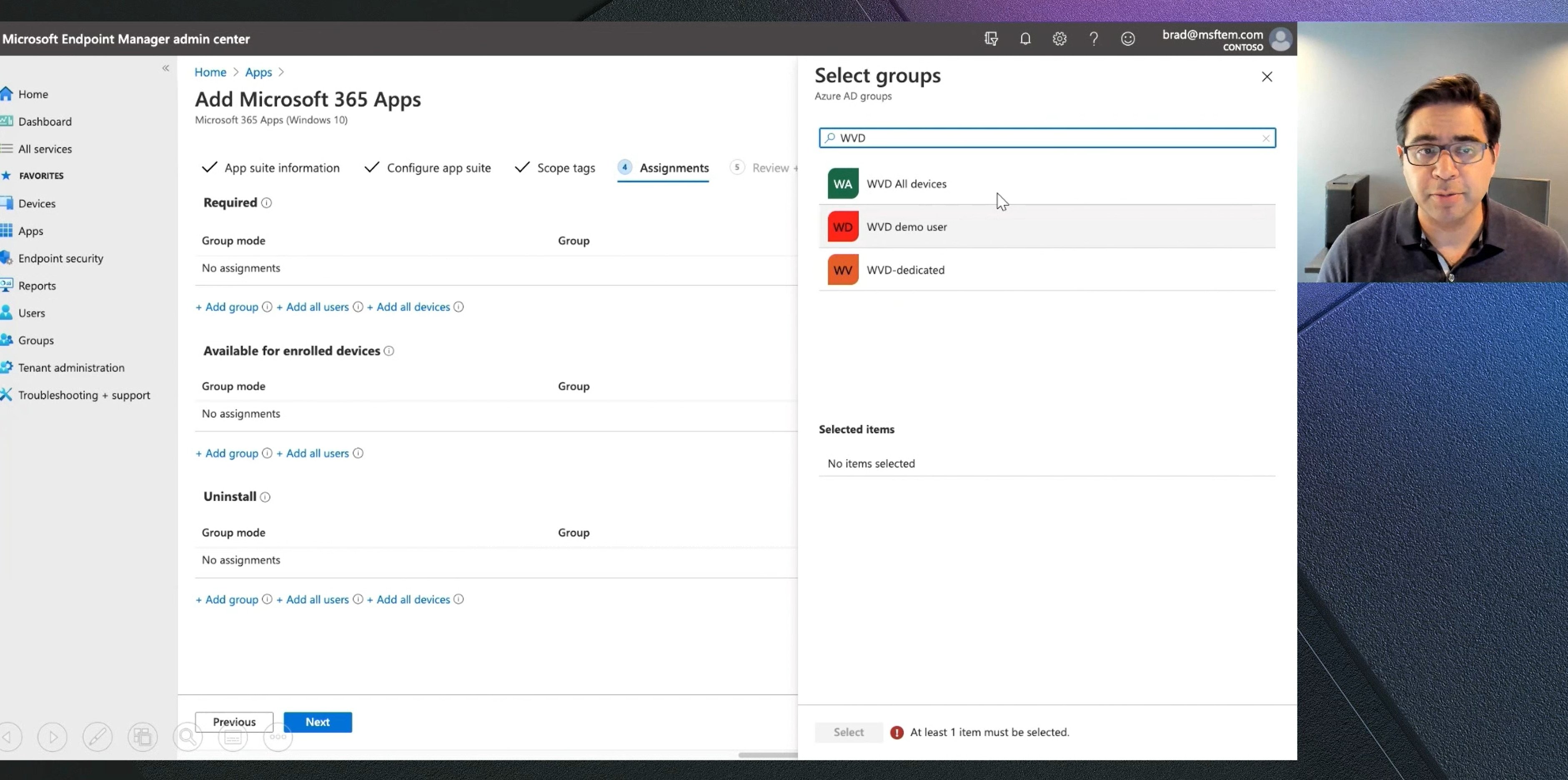
Task: Open the notifications bell
Action: (1025, 39)
